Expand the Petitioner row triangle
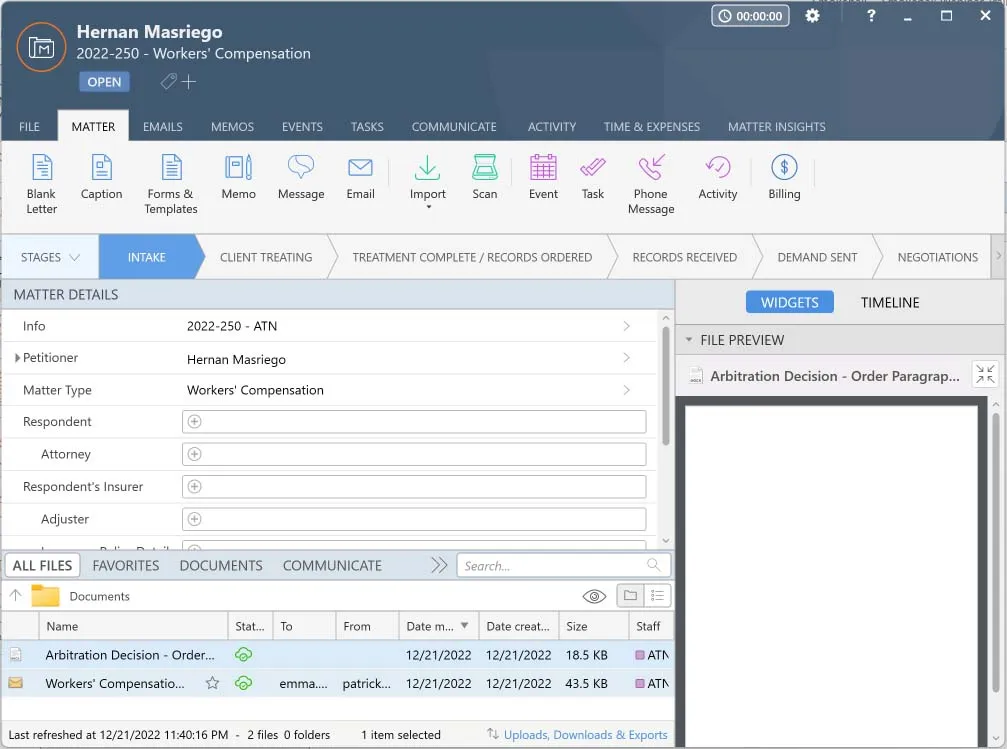 (17, 358)
